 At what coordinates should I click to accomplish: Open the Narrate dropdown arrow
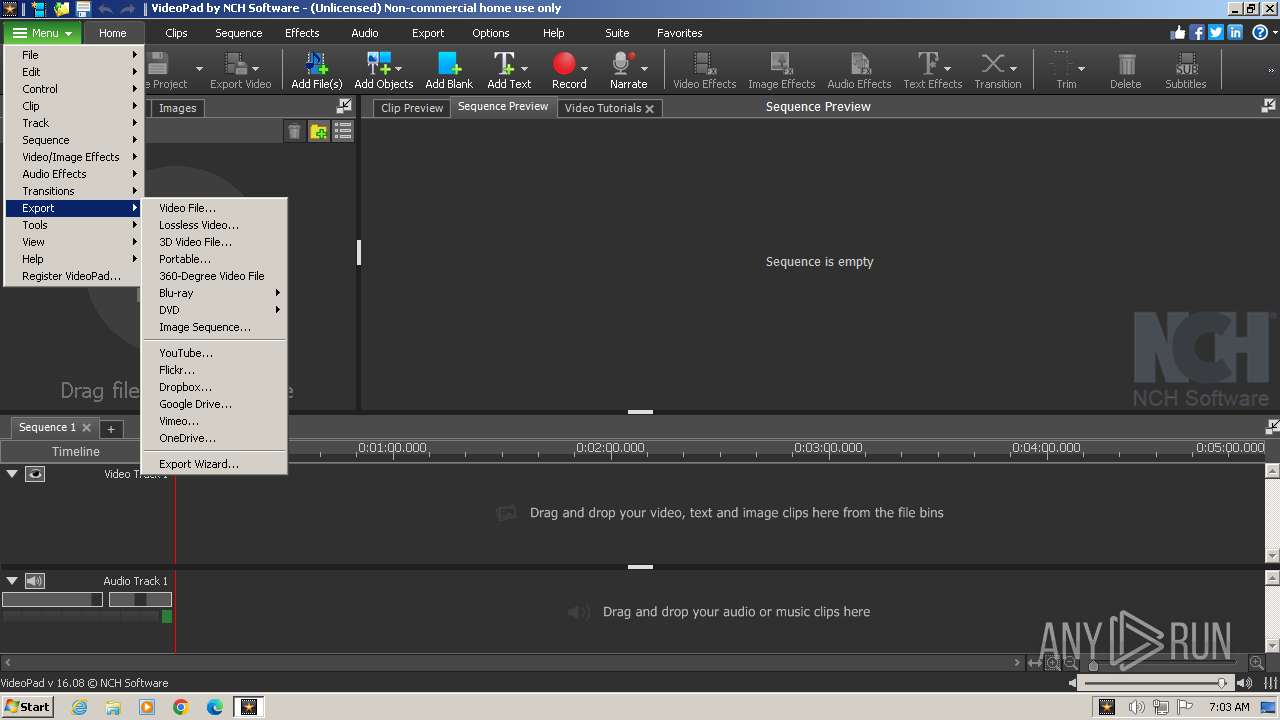(644, 69)
